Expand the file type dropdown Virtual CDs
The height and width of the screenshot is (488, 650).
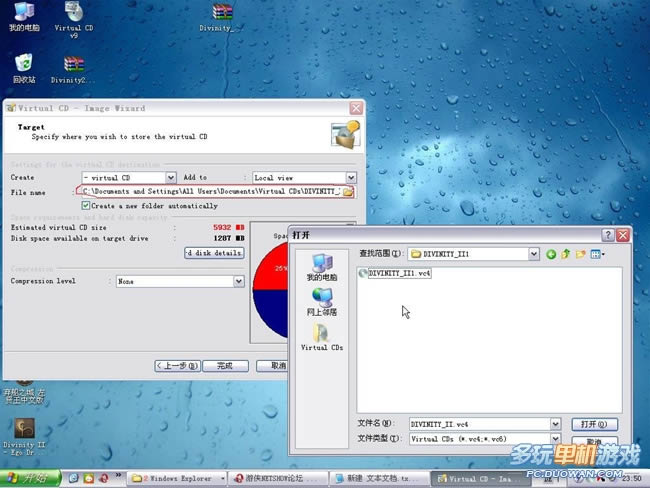click(x=555, y=438)
